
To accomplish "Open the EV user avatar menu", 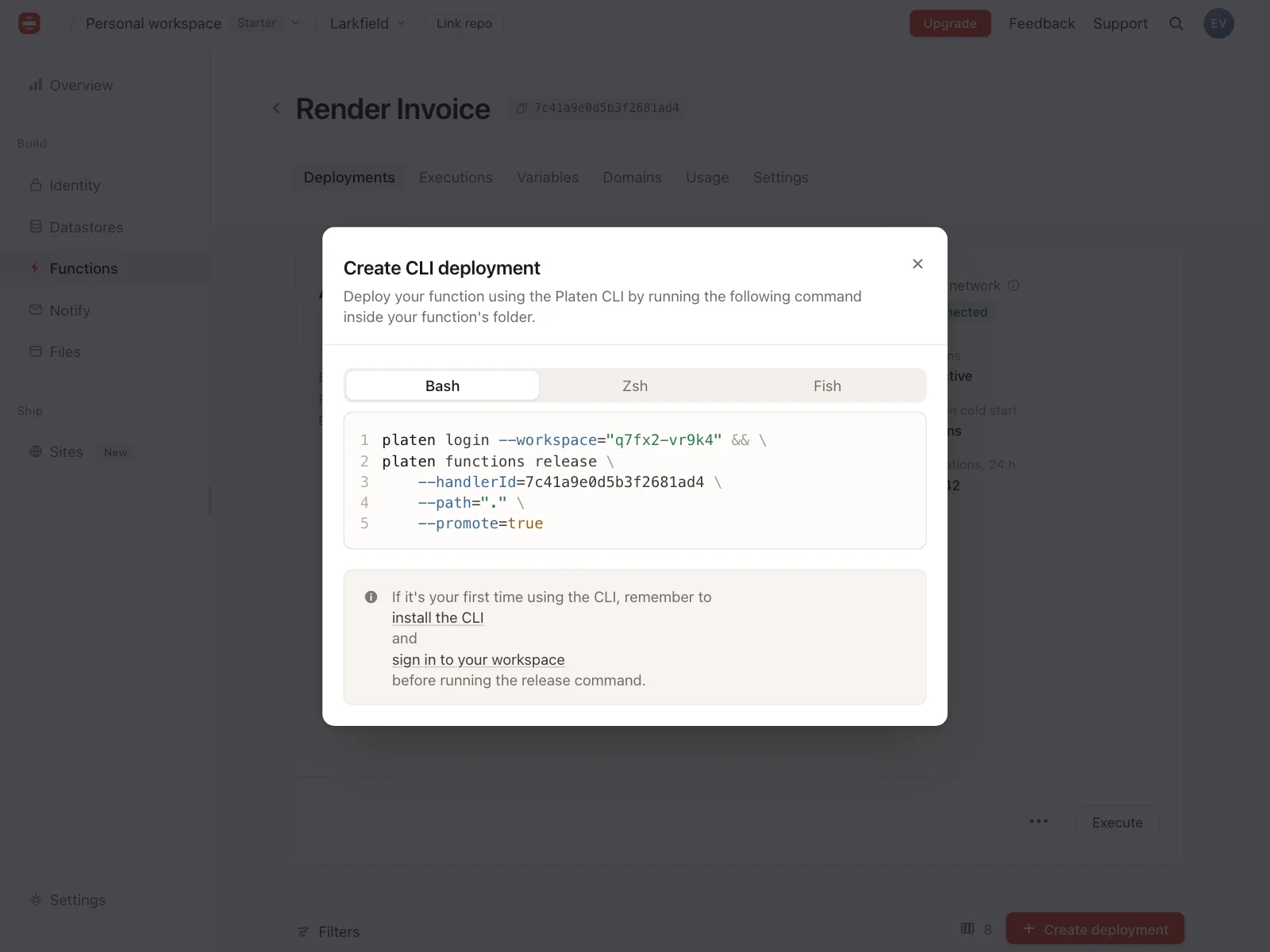I will (1218, 24).
